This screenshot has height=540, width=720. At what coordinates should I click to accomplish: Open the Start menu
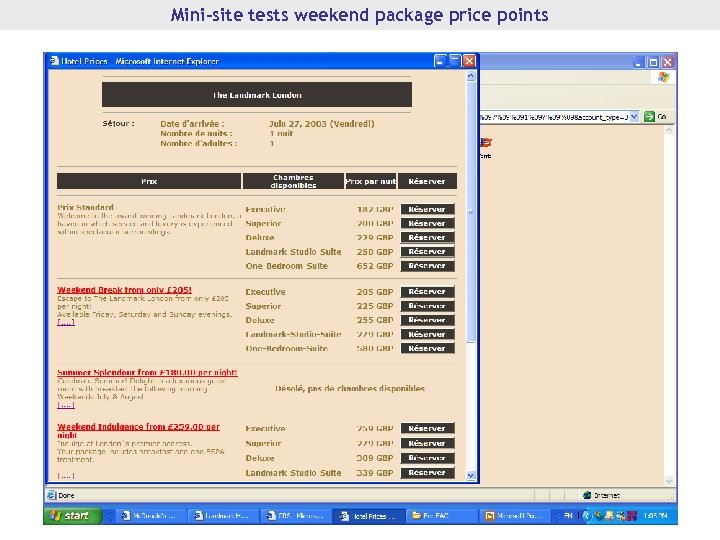(x=73, y=516)
